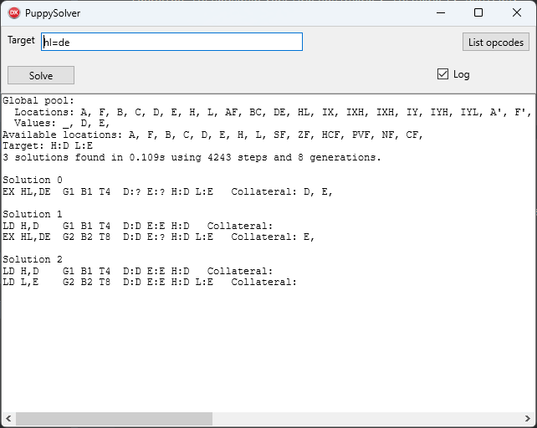Click the 'Solution 1' heading text
This screenshot has width=537, height=428.
(x=33, y=214)
